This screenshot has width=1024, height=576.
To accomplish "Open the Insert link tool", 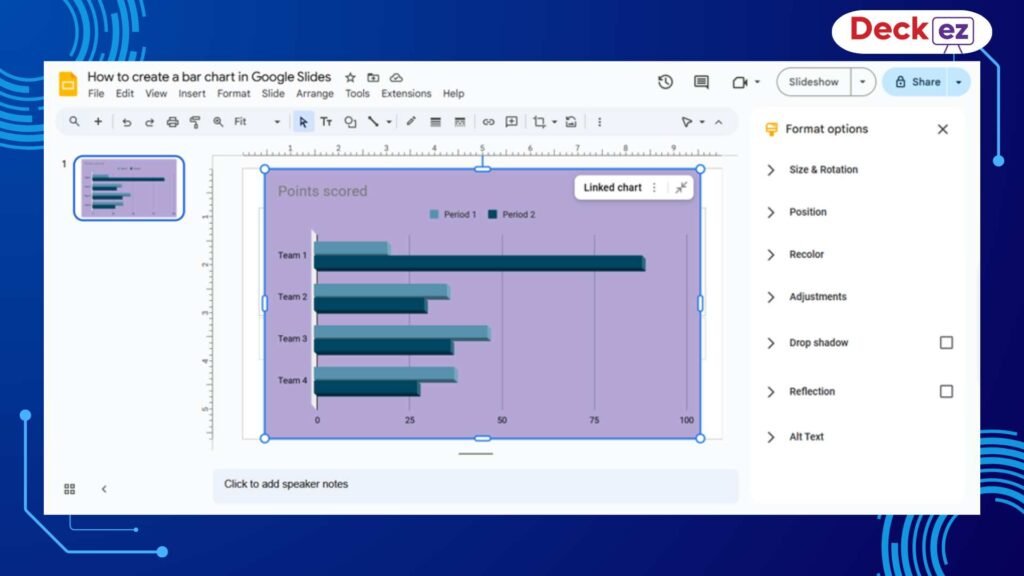I will pos(489,121).
